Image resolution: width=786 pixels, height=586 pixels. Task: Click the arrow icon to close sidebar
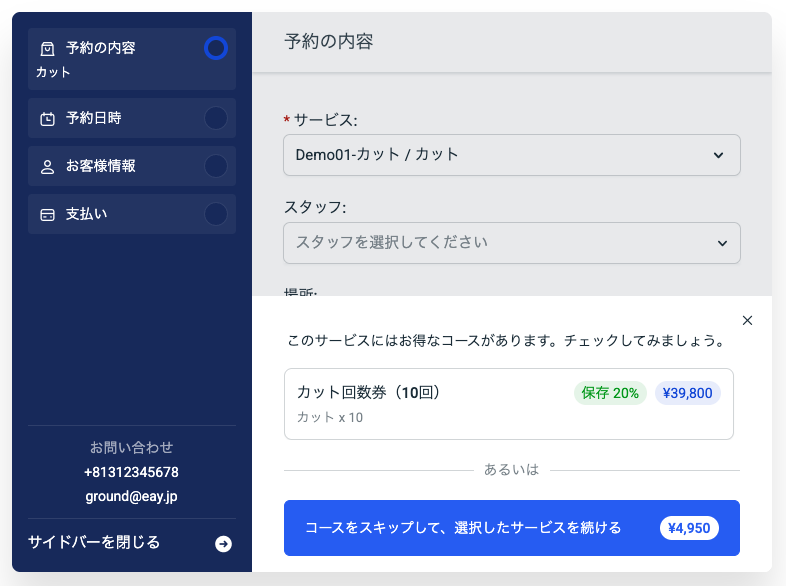pos(223,544)
